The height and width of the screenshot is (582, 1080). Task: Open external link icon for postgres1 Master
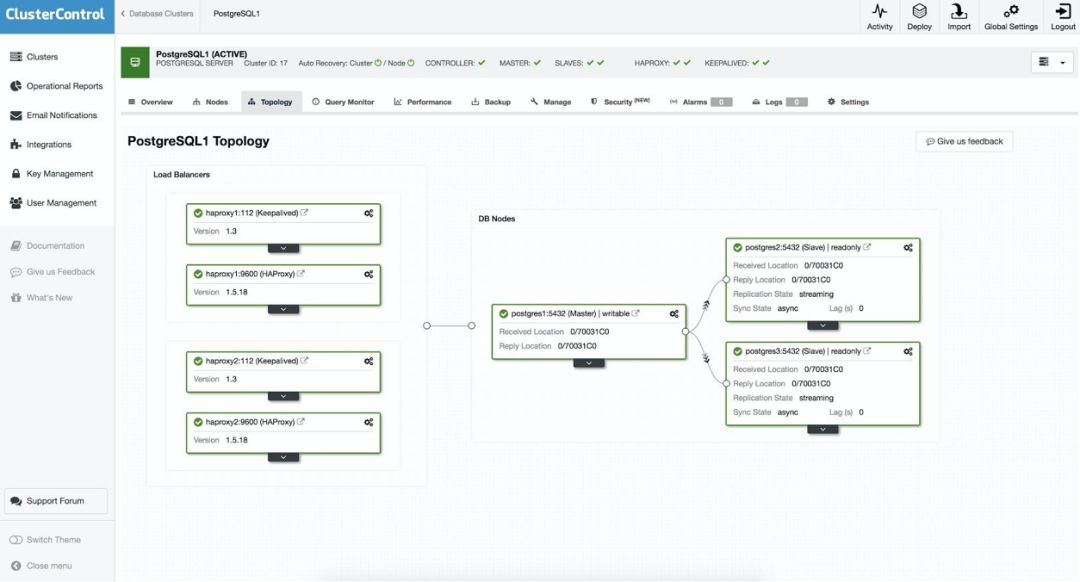coord(636,313)
